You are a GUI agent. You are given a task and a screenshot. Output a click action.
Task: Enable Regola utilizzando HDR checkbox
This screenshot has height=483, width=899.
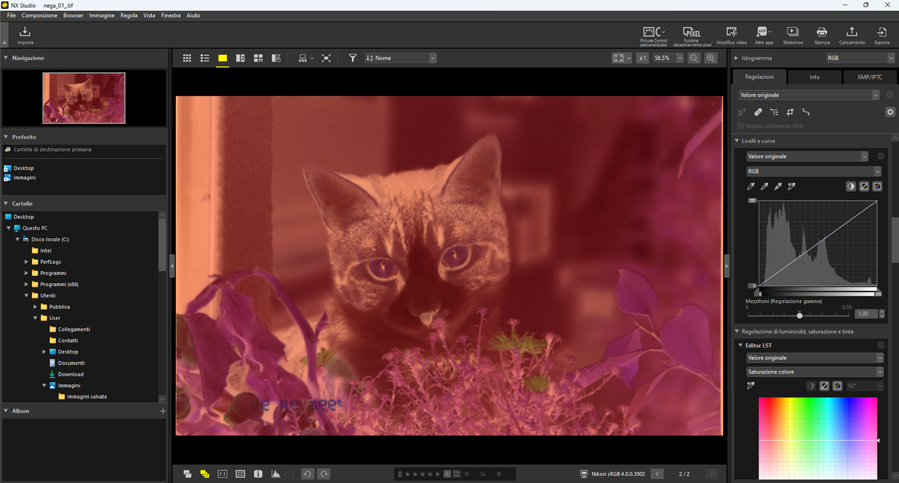tap(741, 126)
